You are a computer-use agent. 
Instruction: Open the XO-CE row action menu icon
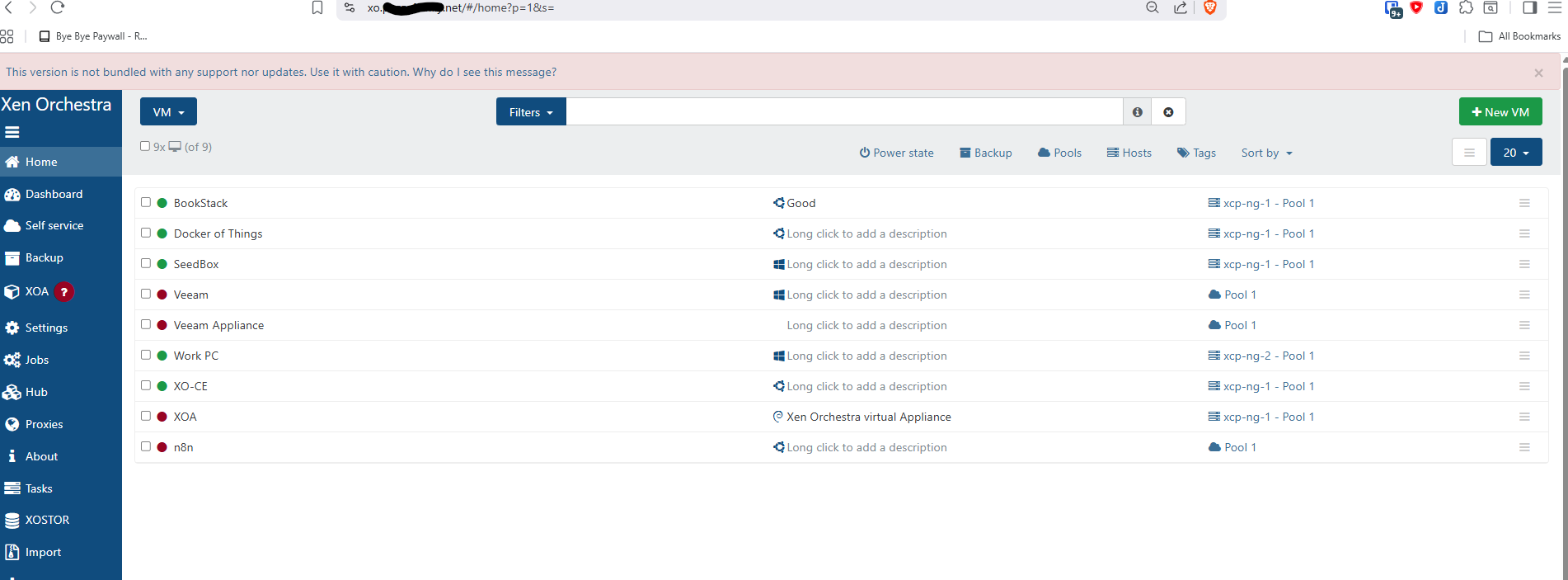click(1524, 386)
